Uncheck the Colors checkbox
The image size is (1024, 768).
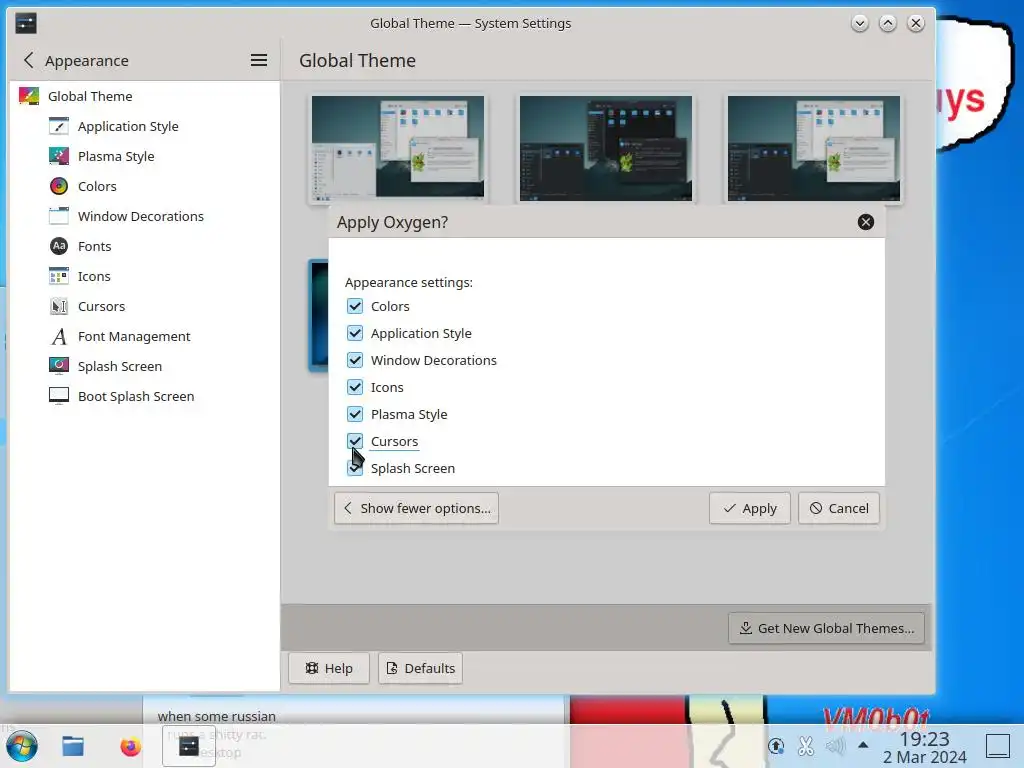(355, 306)
